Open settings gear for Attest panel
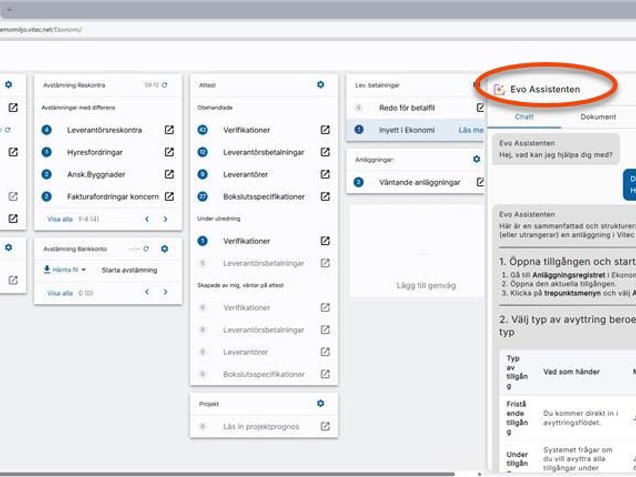 320,85
